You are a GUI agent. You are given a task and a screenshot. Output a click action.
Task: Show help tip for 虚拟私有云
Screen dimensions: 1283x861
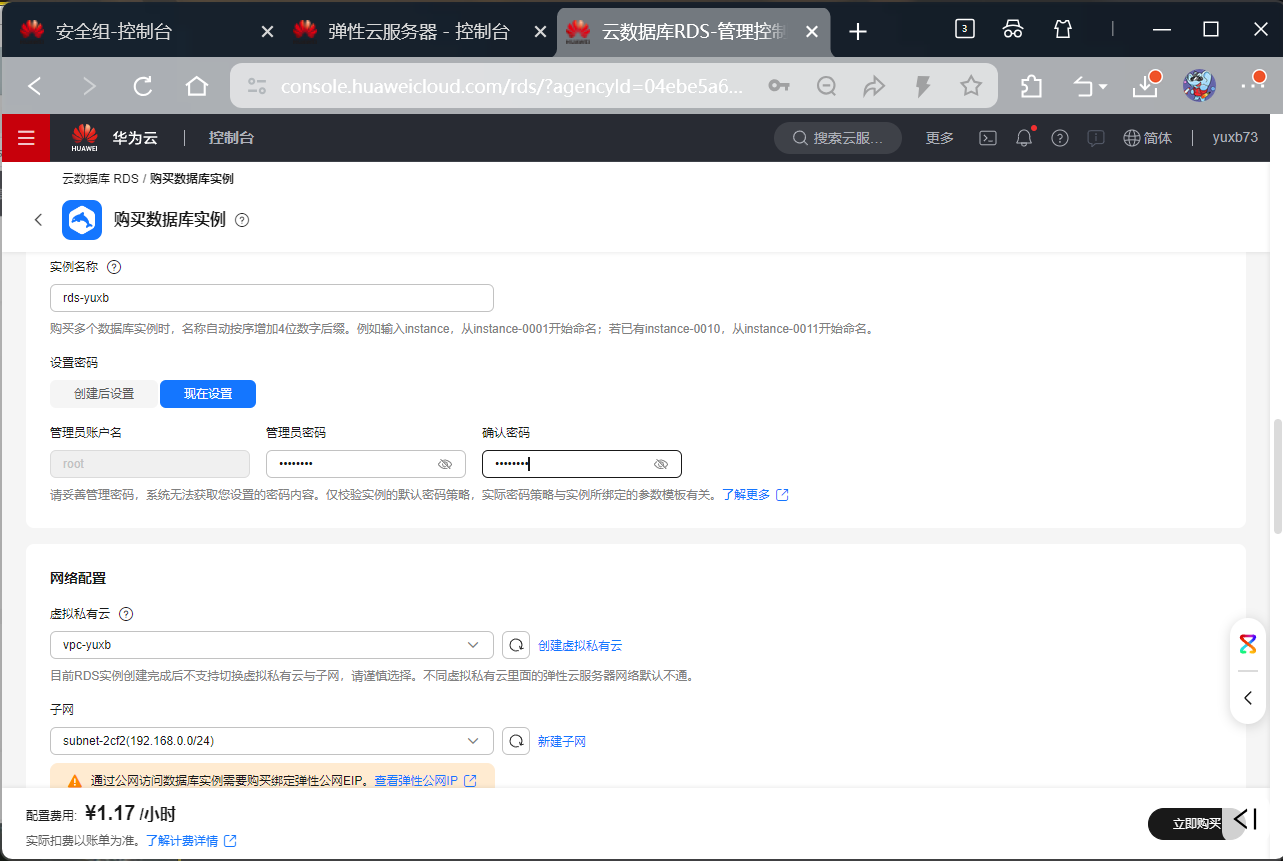coord(126,614)
